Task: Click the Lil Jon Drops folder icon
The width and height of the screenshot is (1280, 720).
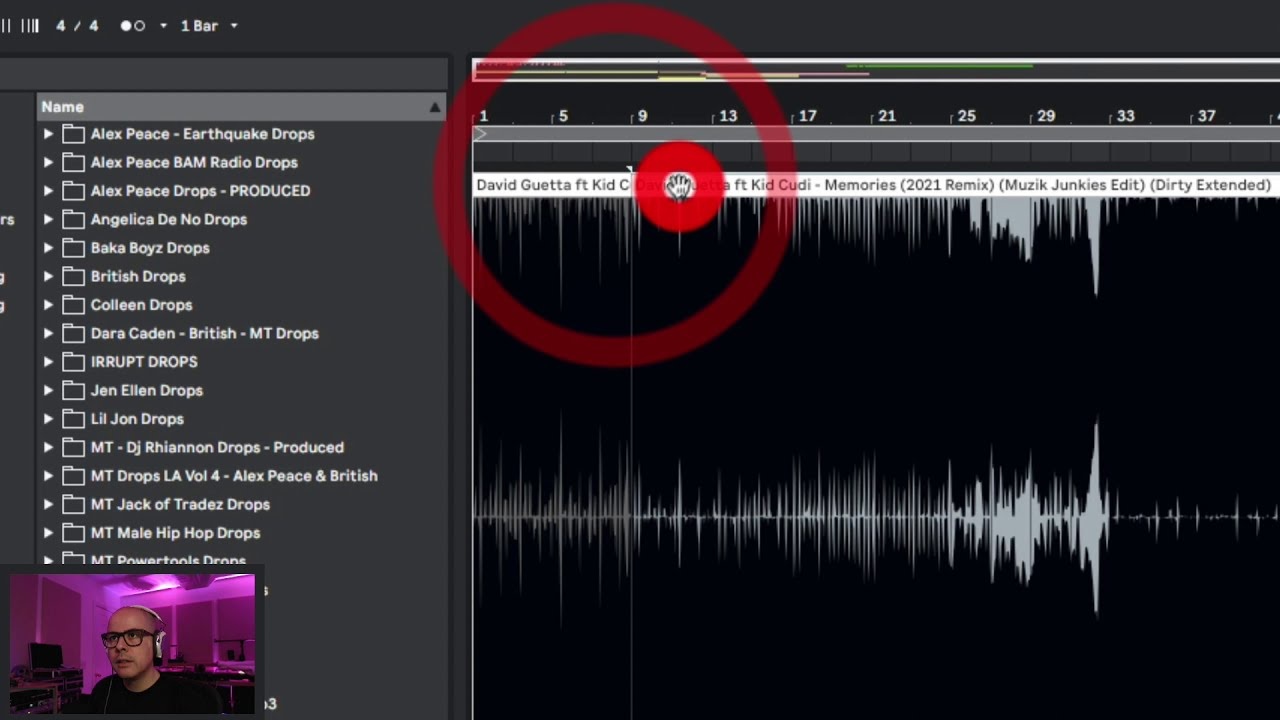Action: point(73,419)
